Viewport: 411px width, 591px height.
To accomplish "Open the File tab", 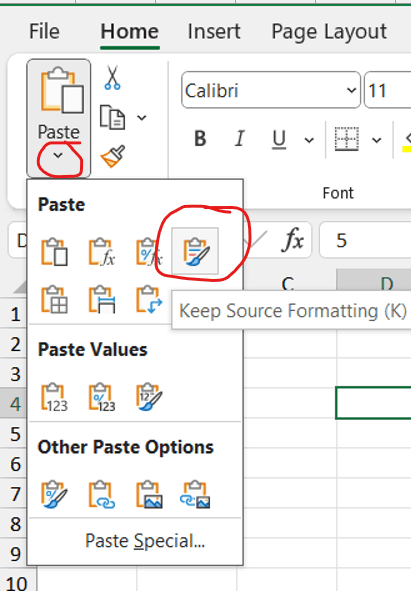I will 44,31.
